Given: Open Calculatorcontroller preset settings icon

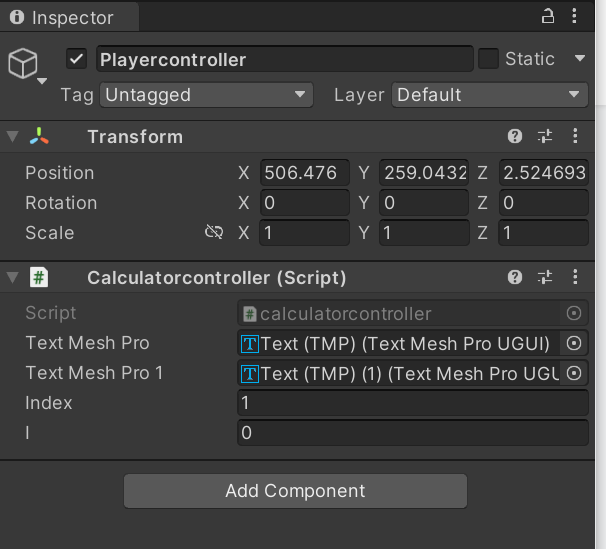Looking at the screenshot, I should [x=545, y=277].
